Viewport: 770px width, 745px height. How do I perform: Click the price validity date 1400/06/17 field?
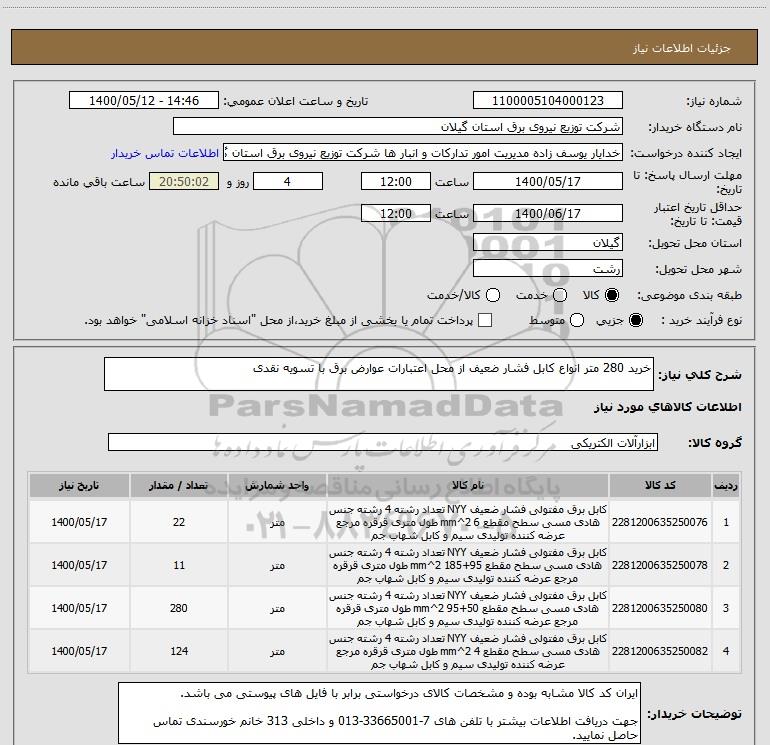coord(548,213)
